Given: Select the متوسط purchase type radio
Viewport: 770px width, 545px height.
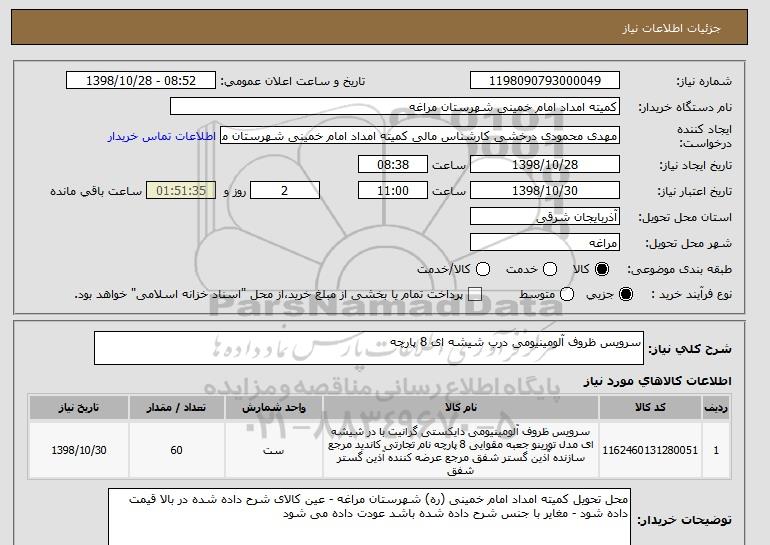Looking at the screenshot, I should coord(567,295).
